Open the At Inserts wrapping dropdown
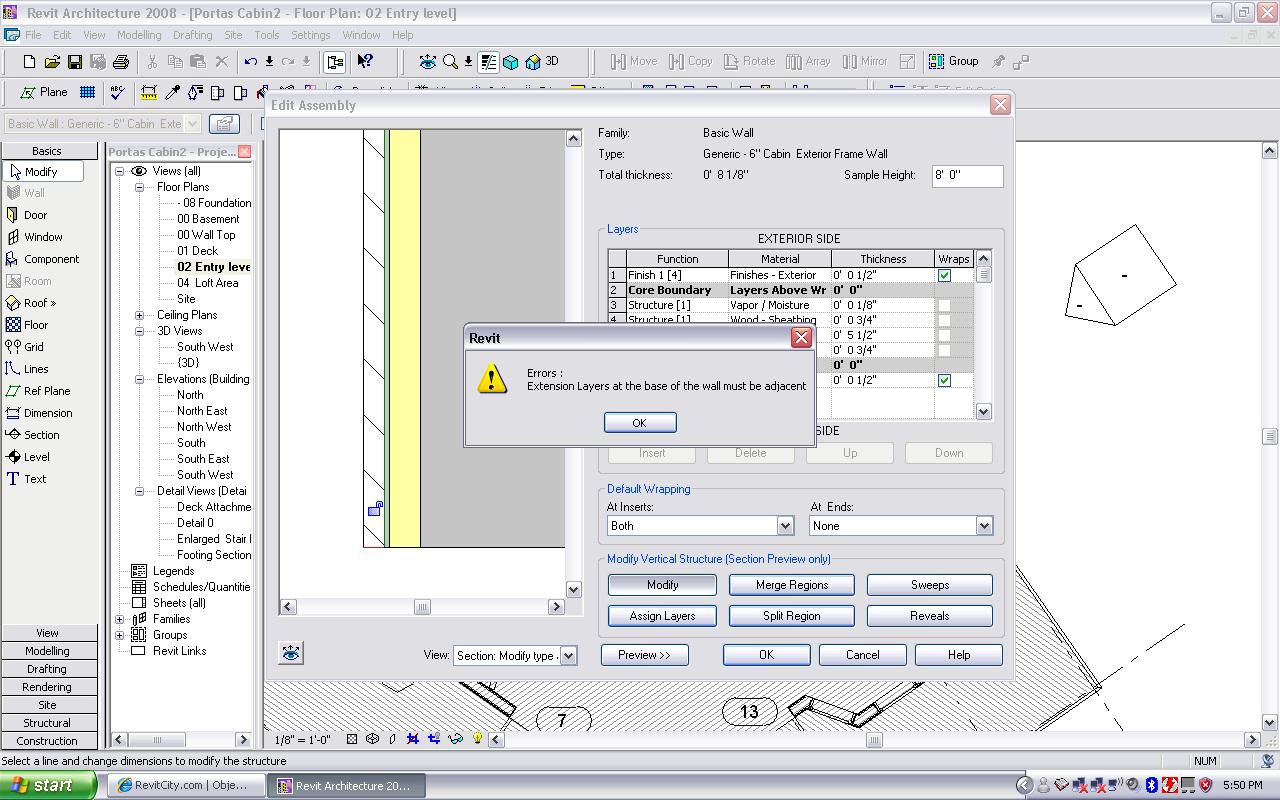This screenshot has height=800, width=1280. [x=785, y=526]
